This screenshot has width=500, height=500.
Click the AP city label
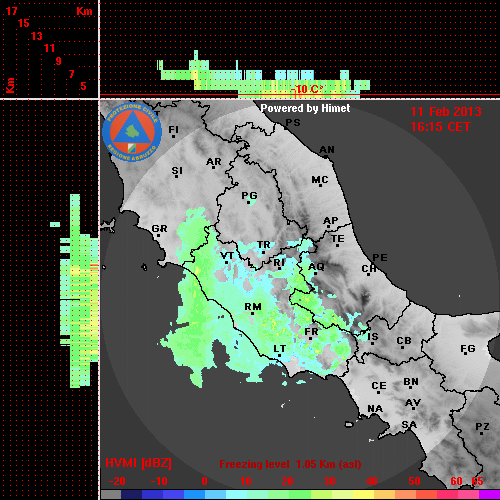331,220
